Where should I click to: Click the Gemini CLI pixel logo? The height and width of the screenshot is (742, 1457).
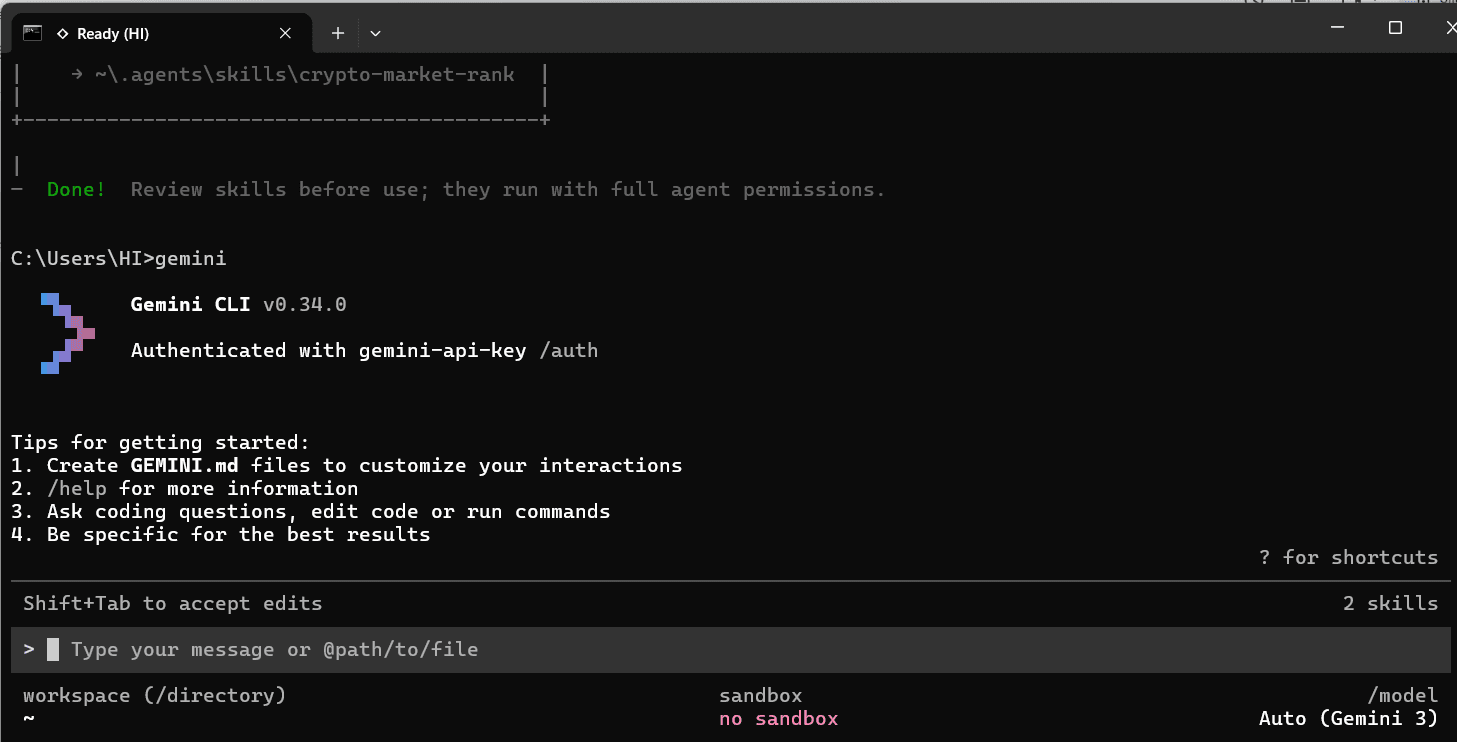pos(67,333)
